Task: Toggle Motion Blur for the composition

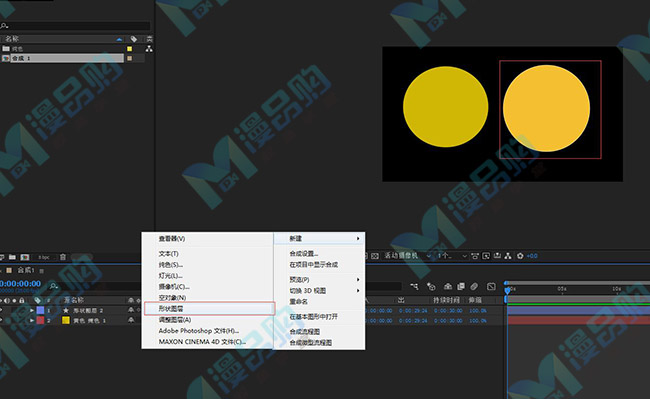Action: tap(474, 286)
